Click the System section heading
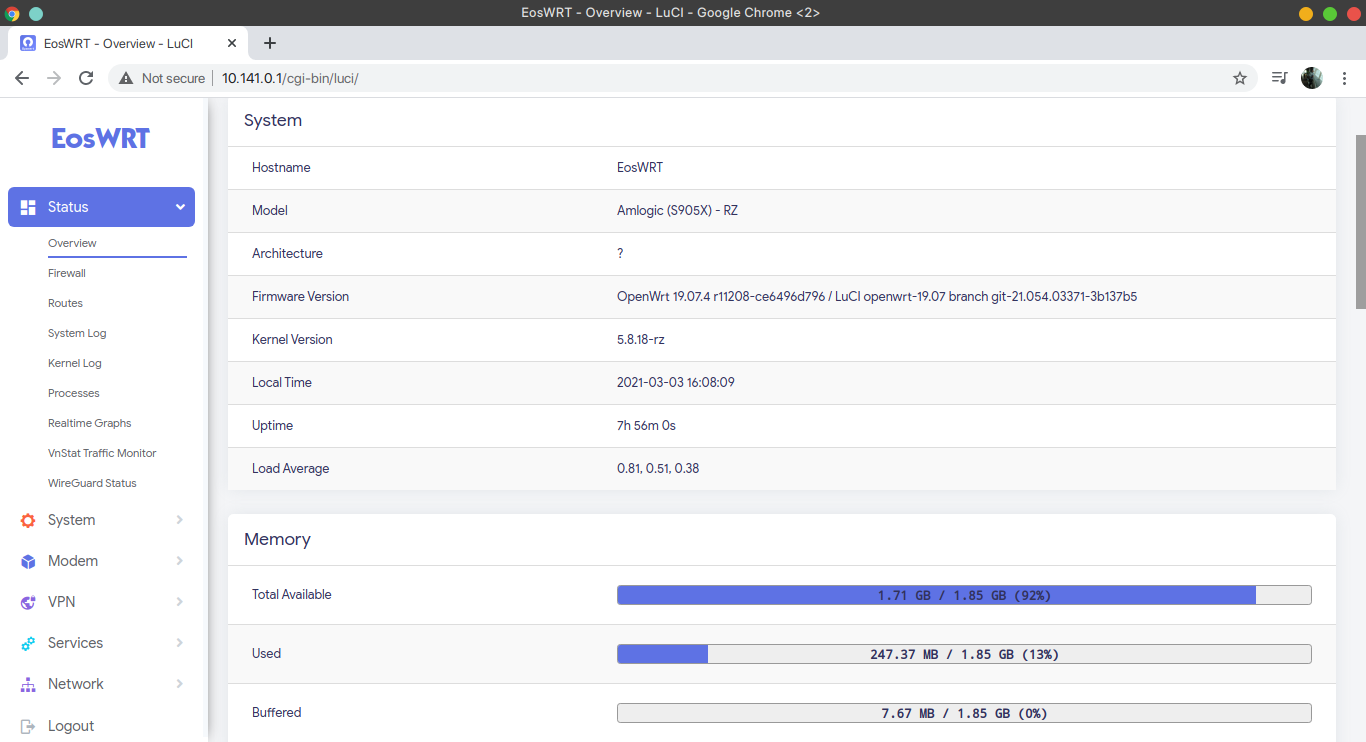Viewport: 1366px width, 742px height. (x=273, y=120)
